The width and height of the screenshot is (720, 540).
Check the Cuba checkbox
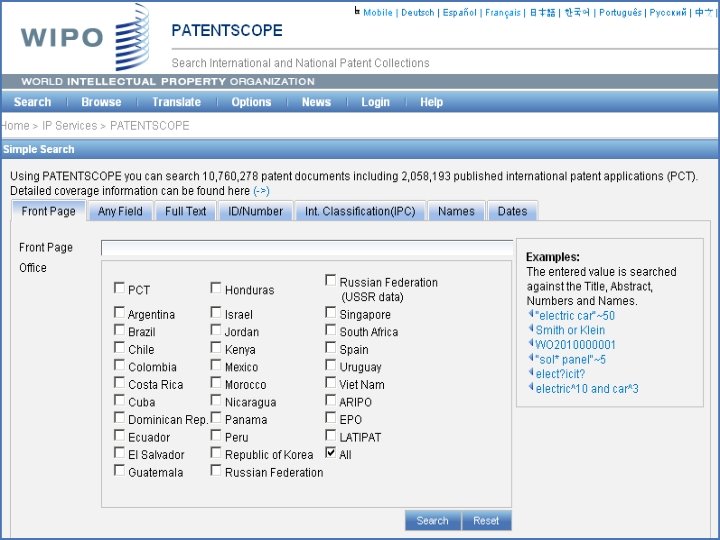coord(119,400)
